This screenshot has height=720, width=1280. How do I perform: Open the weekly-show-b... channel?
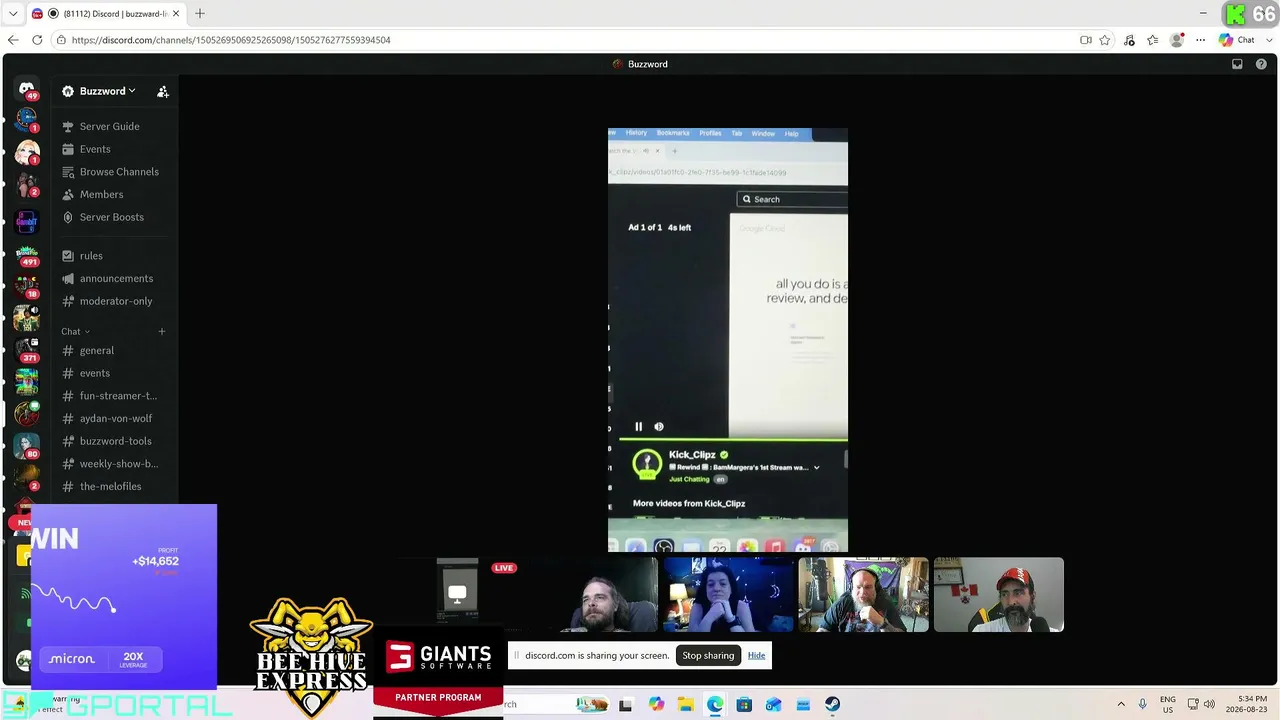119,464
